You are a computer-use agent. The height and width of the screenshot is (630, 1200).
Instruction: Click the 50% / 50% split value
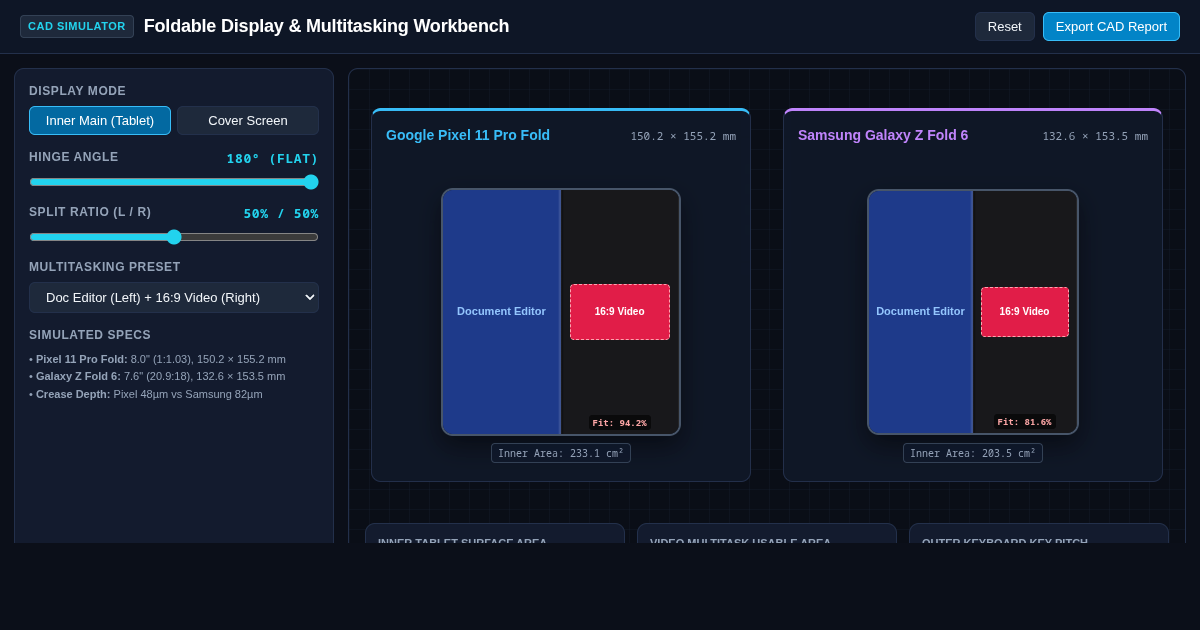point(281,213)
